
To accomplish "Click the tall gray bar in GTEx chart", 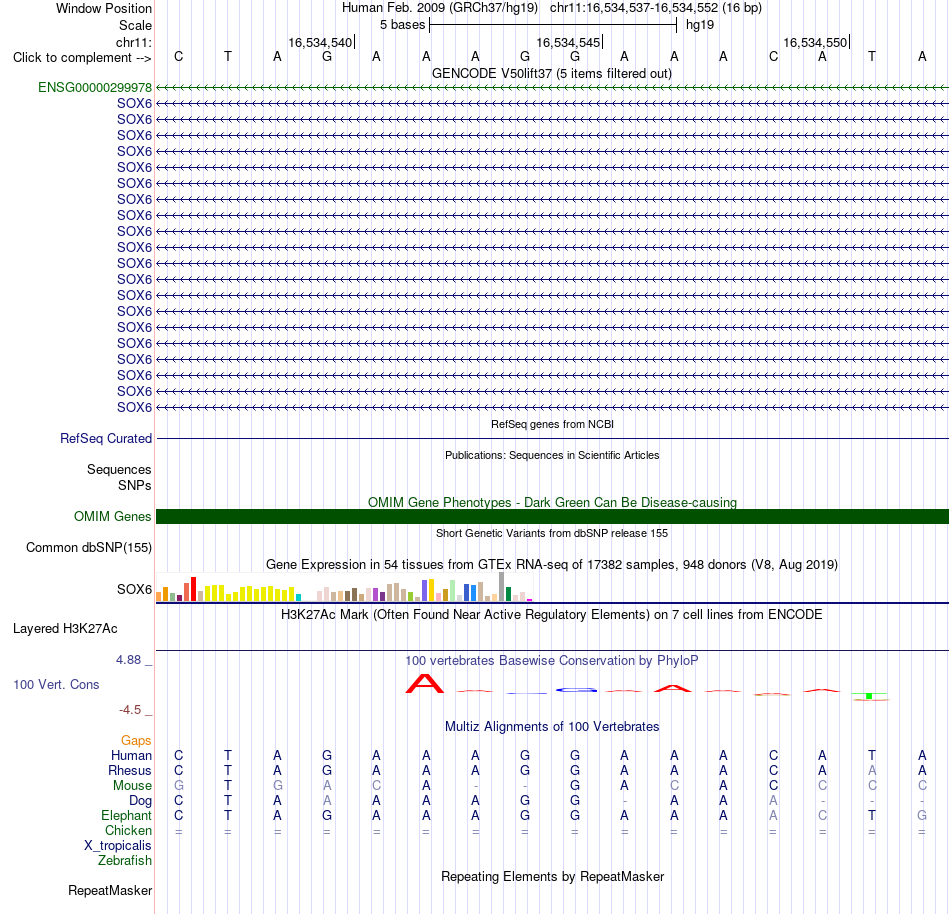I will [x=502, y=586].
